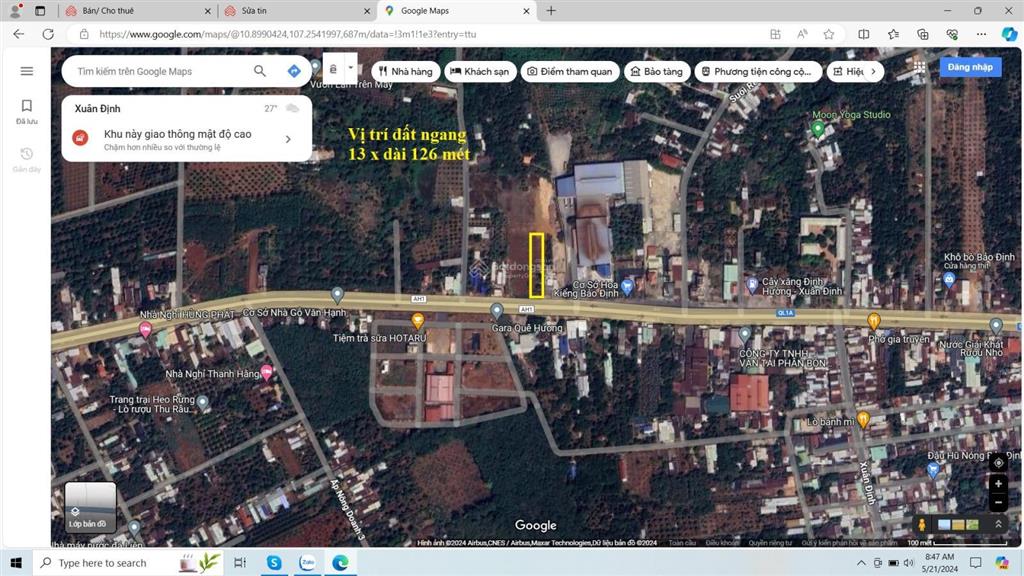Filter by Khách sạn hotels chip

[x=480, y=71]
